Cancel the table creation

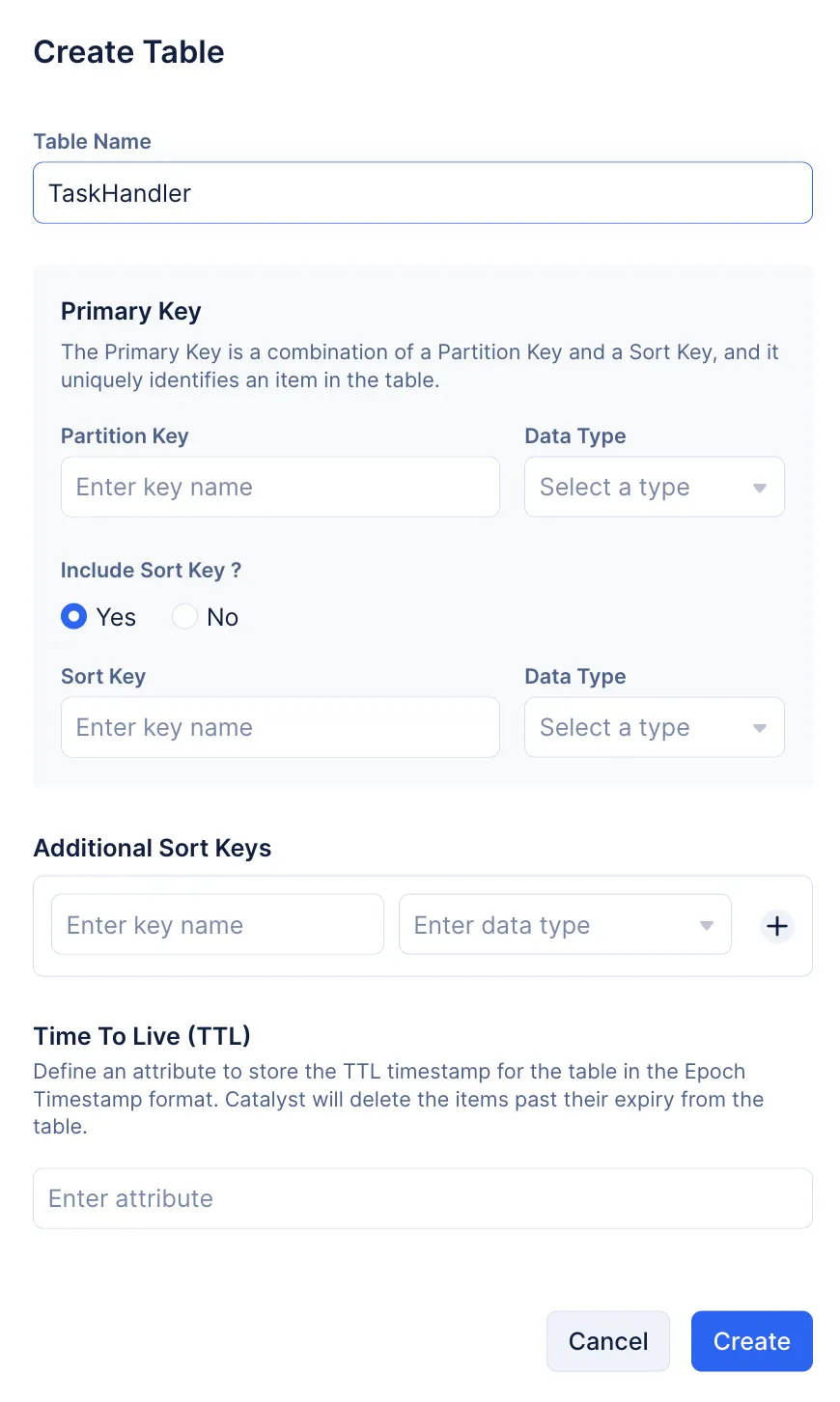607,1341
